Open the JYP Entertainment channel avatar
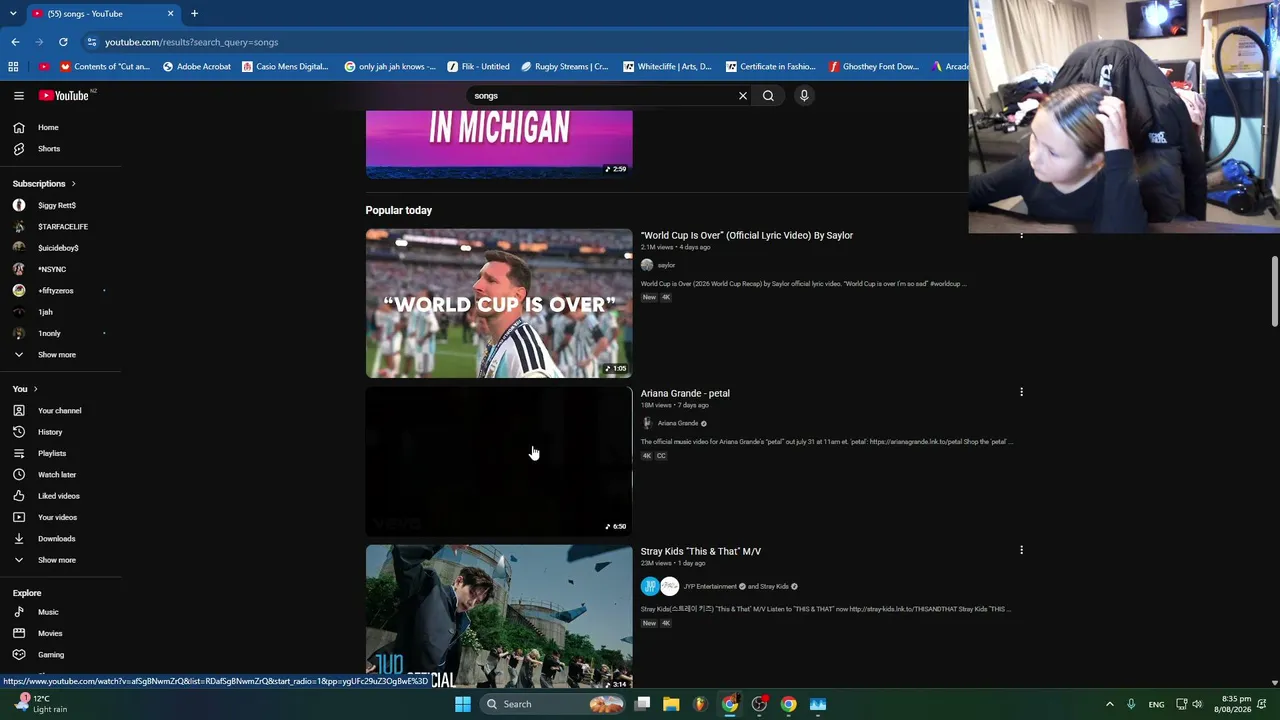The image size is (1280, 720). point(650,587)
